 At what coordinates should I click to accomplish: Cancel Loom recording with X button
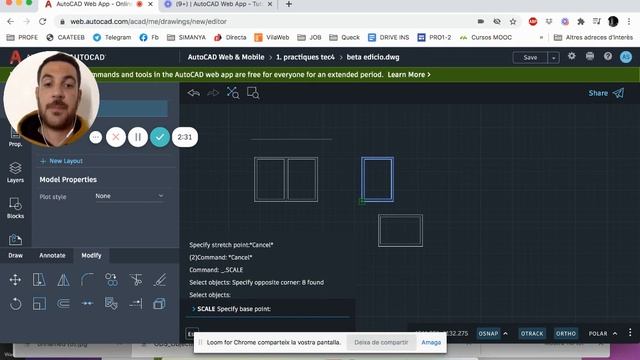tap(116, 137)
